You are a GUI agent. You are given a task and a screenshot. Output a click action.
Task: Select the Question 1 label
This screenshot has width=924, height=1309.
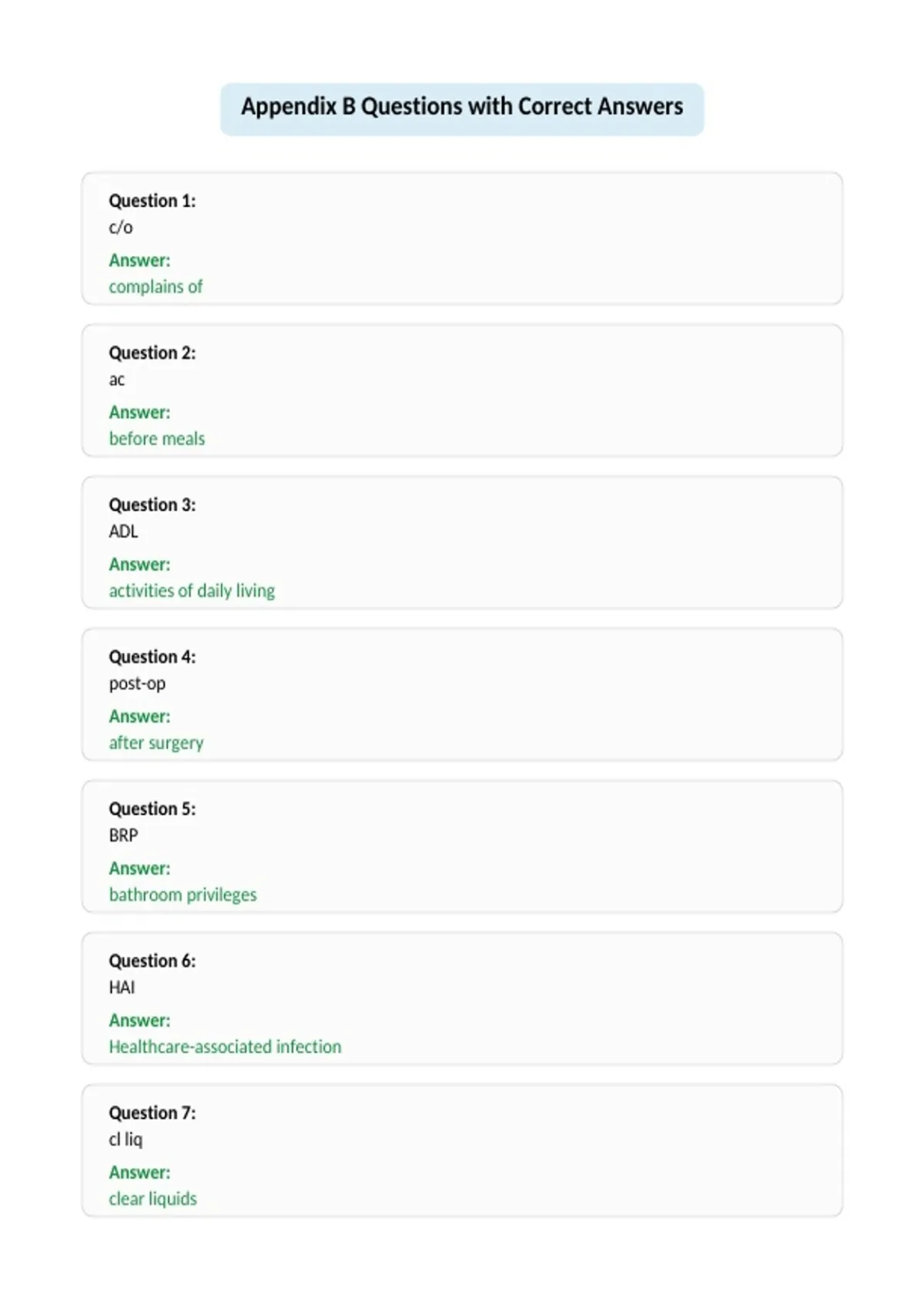pyautogui.click(x=152, y=201)
